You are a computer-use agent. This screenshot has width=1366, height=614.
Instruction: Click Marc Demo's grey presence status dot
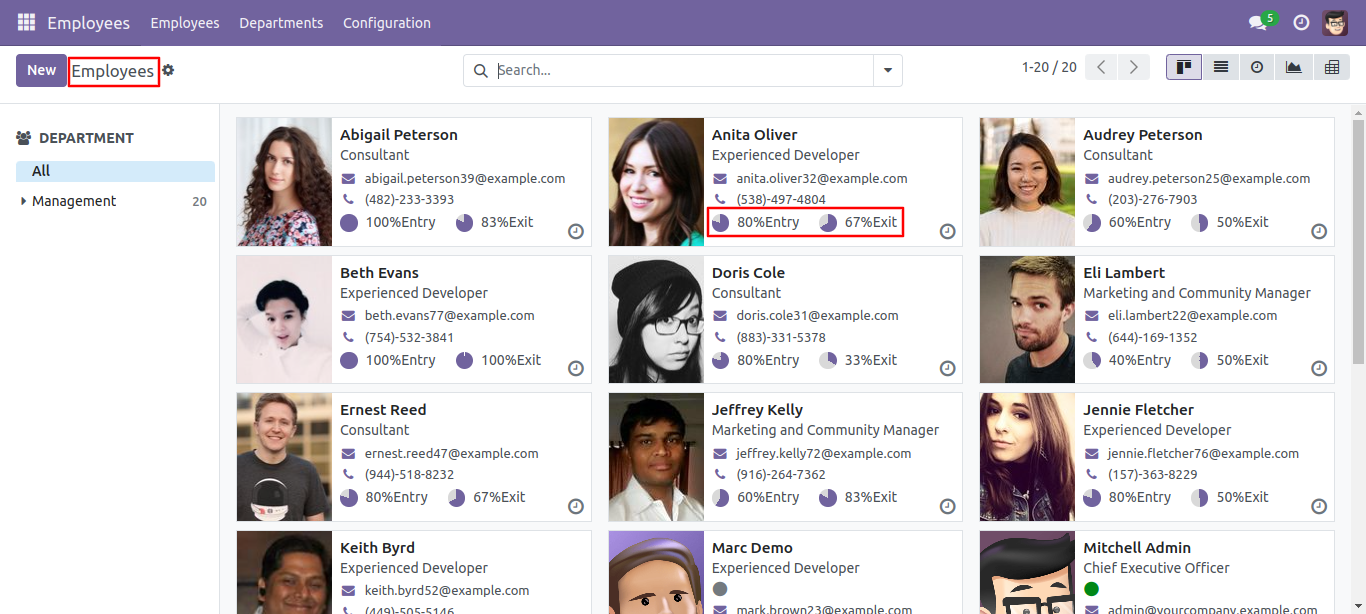pyautogui.click(x=720, y=589)
